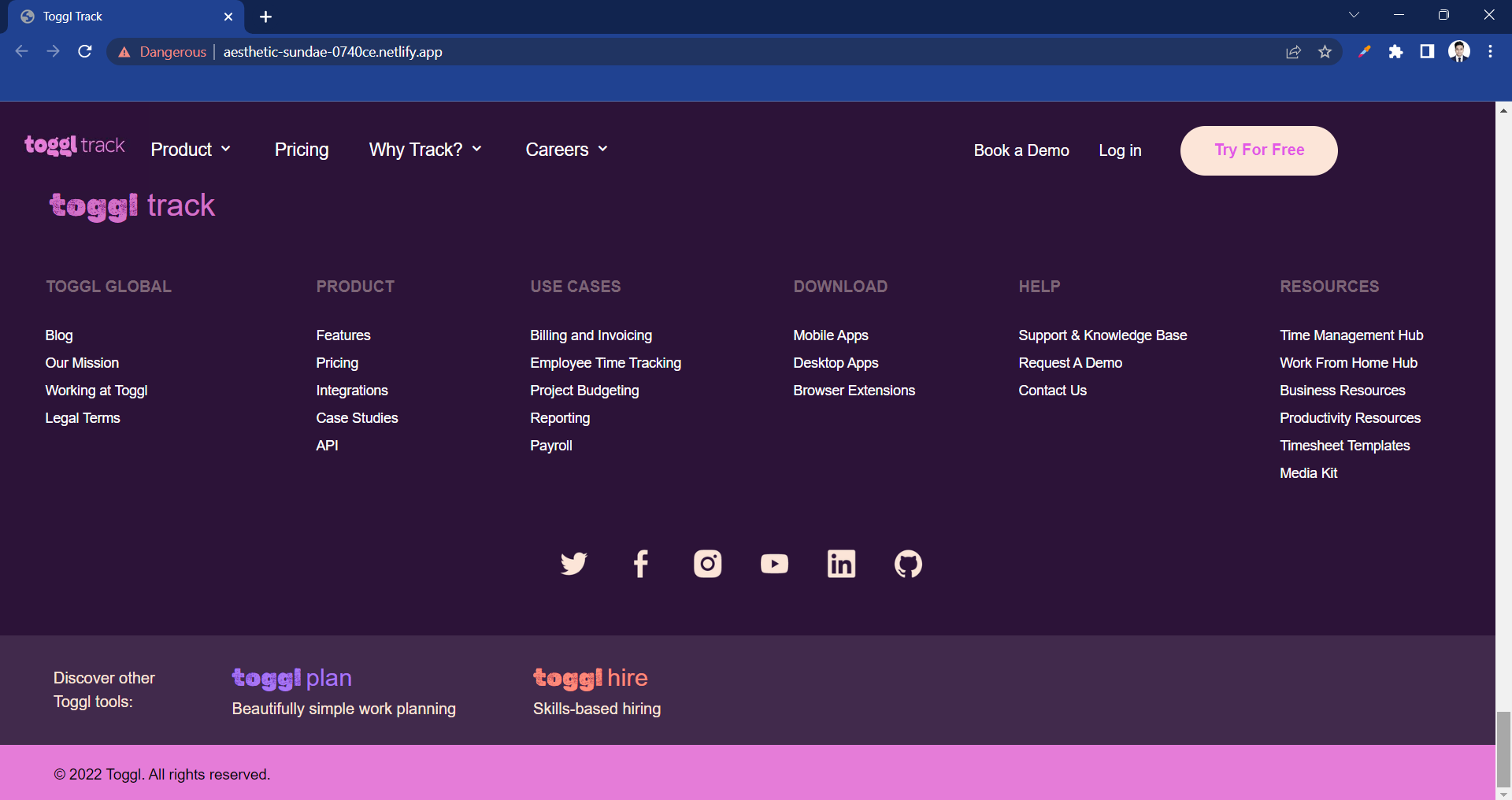Open the Chrome three-dot menu
The width and height of the screenshot is (1512, 800).
point(1490,52)
